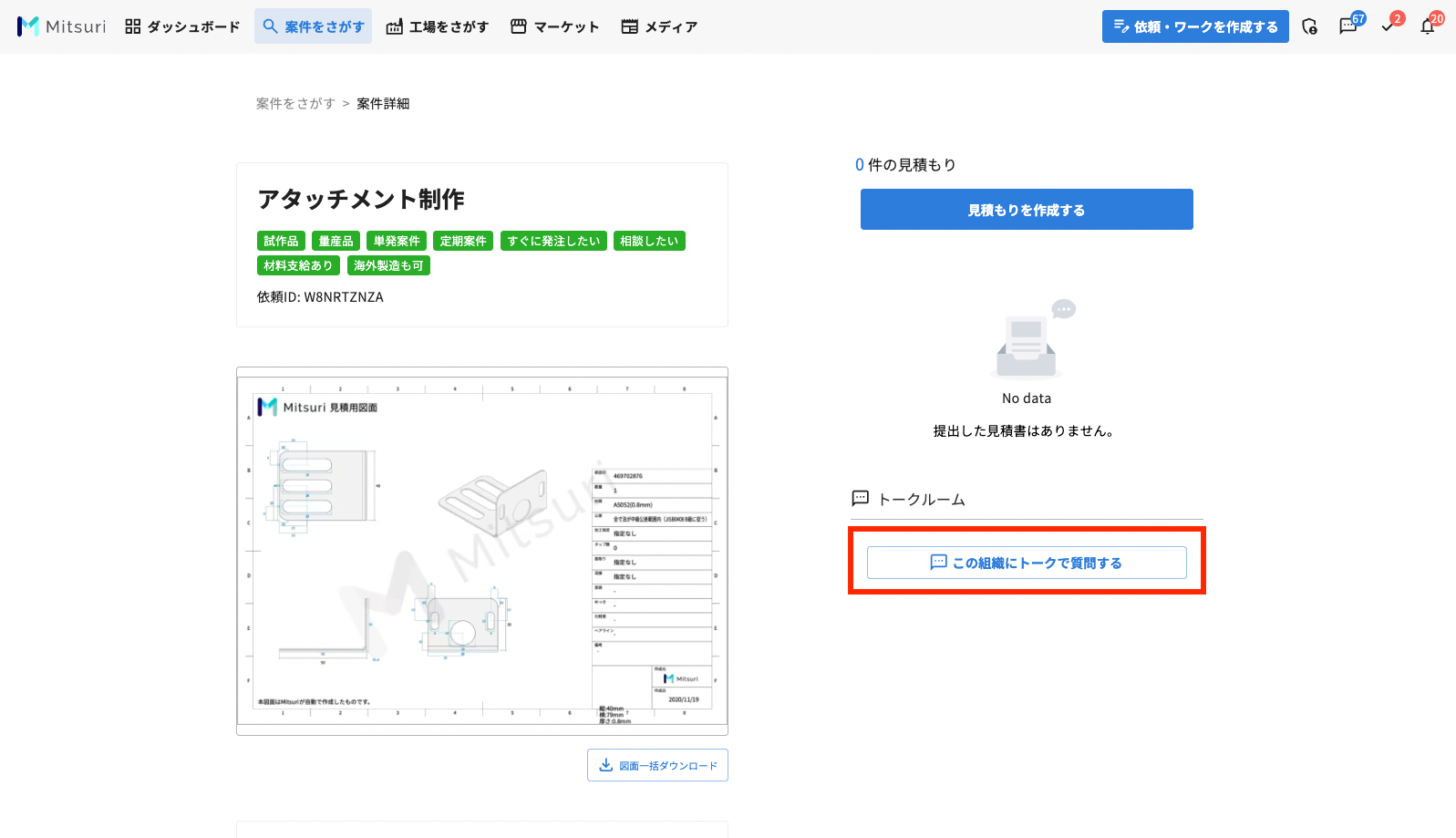This screenshot has width=1456, height=838.
Task: Click 依頼・ワークを作成する button
Action: point(1195,26)
